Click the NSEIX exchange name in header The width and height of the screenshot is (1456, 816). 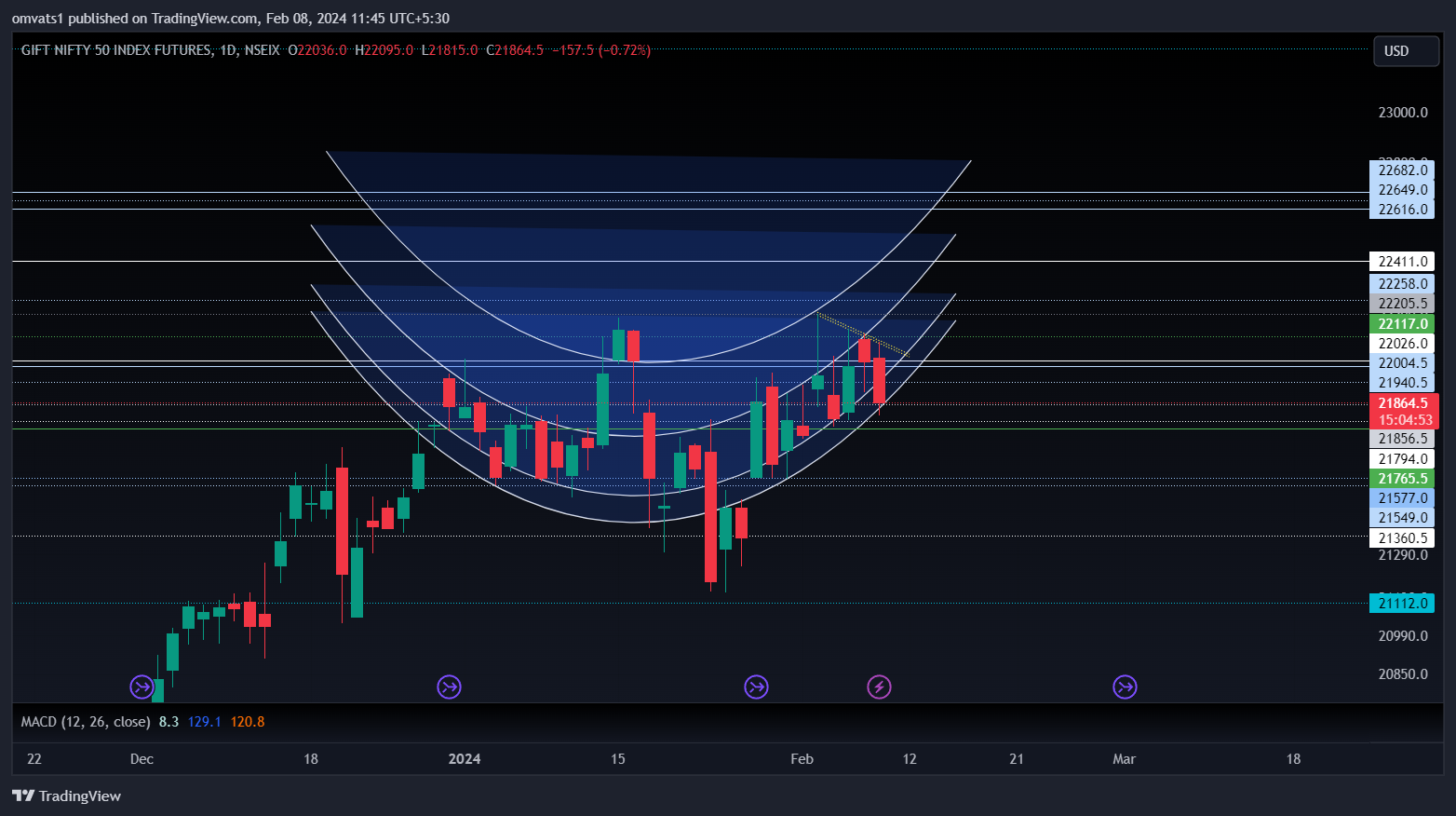(x=262, y=50)
